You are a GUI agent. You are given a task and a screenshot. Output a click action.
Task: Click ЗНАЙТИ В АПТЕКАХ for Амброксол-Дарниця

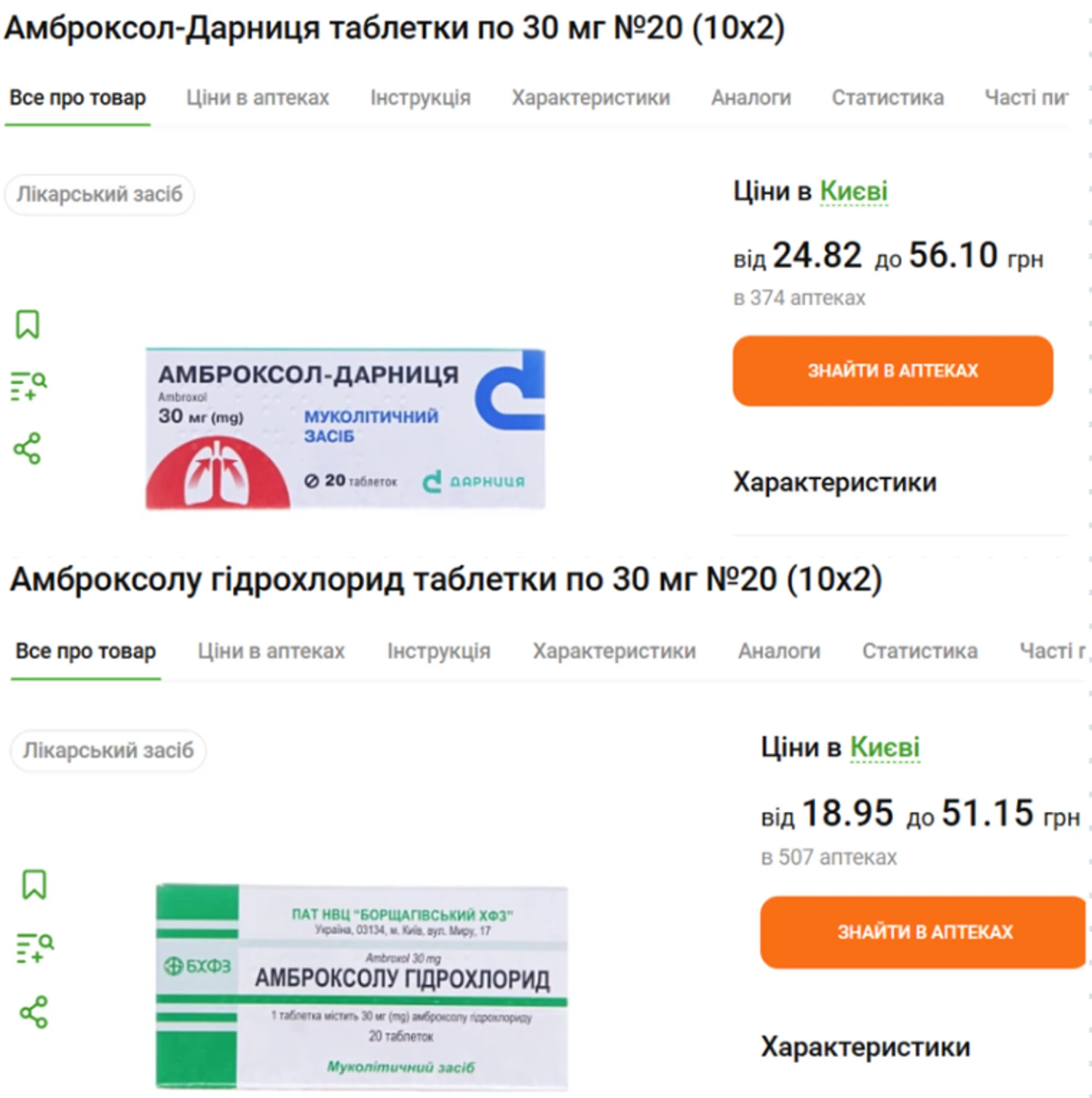click(x=893, y=371)
